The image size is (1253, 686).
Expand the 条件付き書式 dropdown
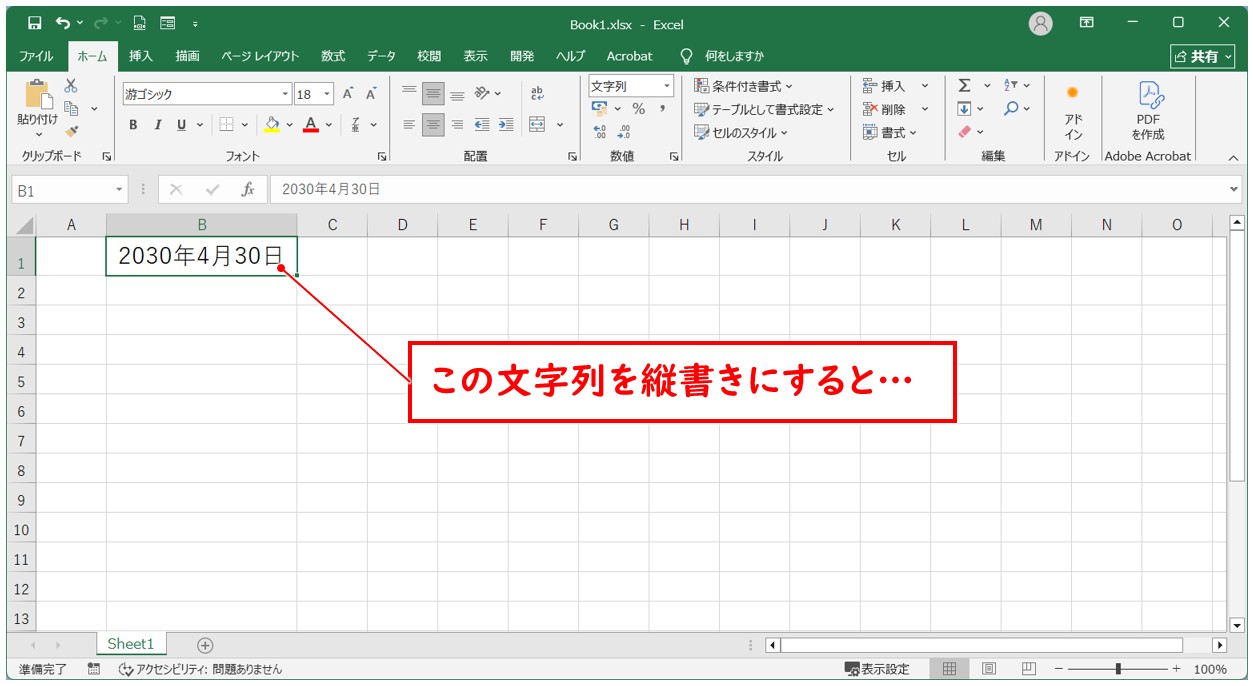click(x=789, y=87)
